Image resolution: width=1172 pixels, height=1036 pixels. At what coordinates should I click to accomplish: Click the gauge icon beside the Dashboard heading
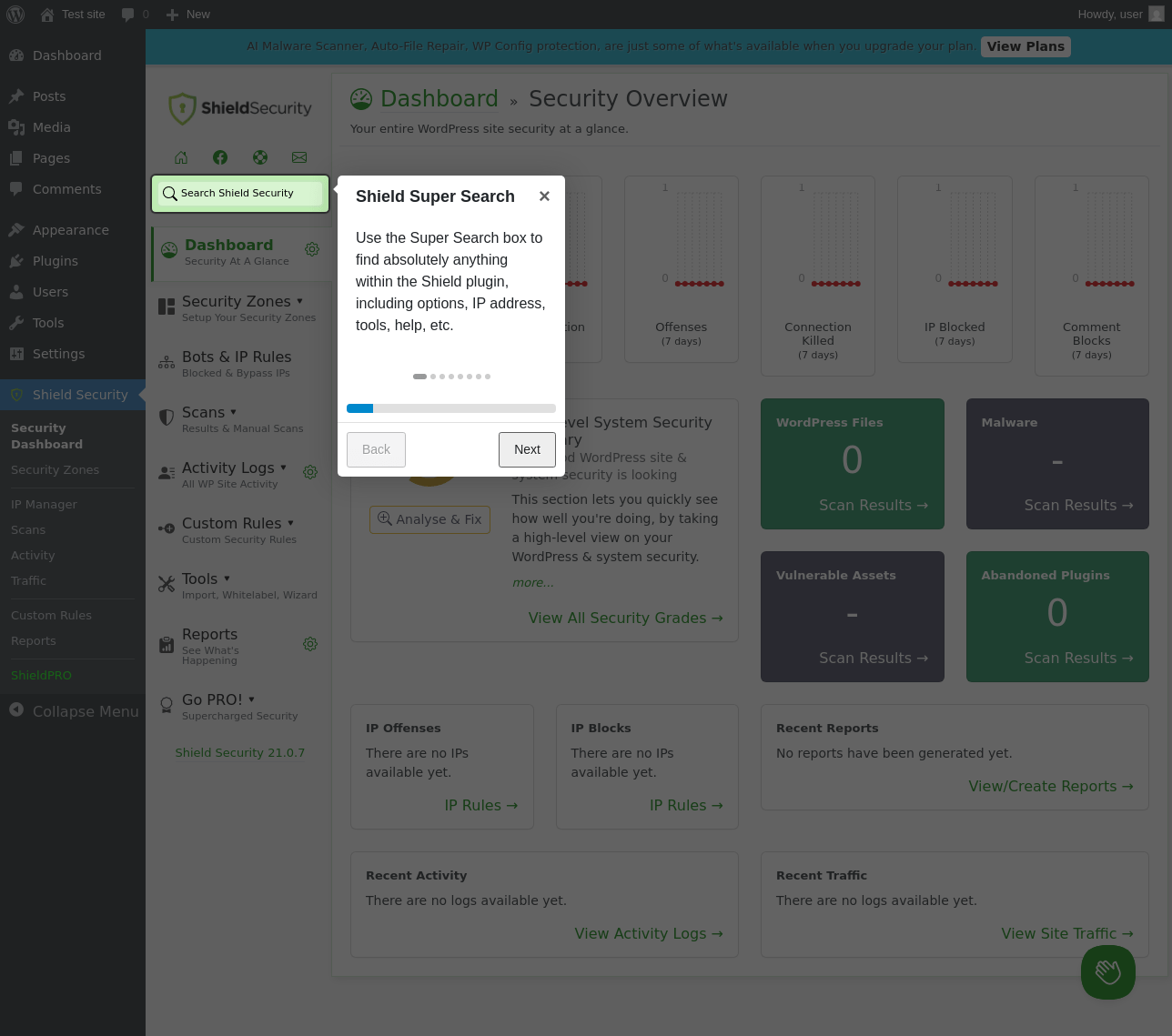click(x=361, y=99)
